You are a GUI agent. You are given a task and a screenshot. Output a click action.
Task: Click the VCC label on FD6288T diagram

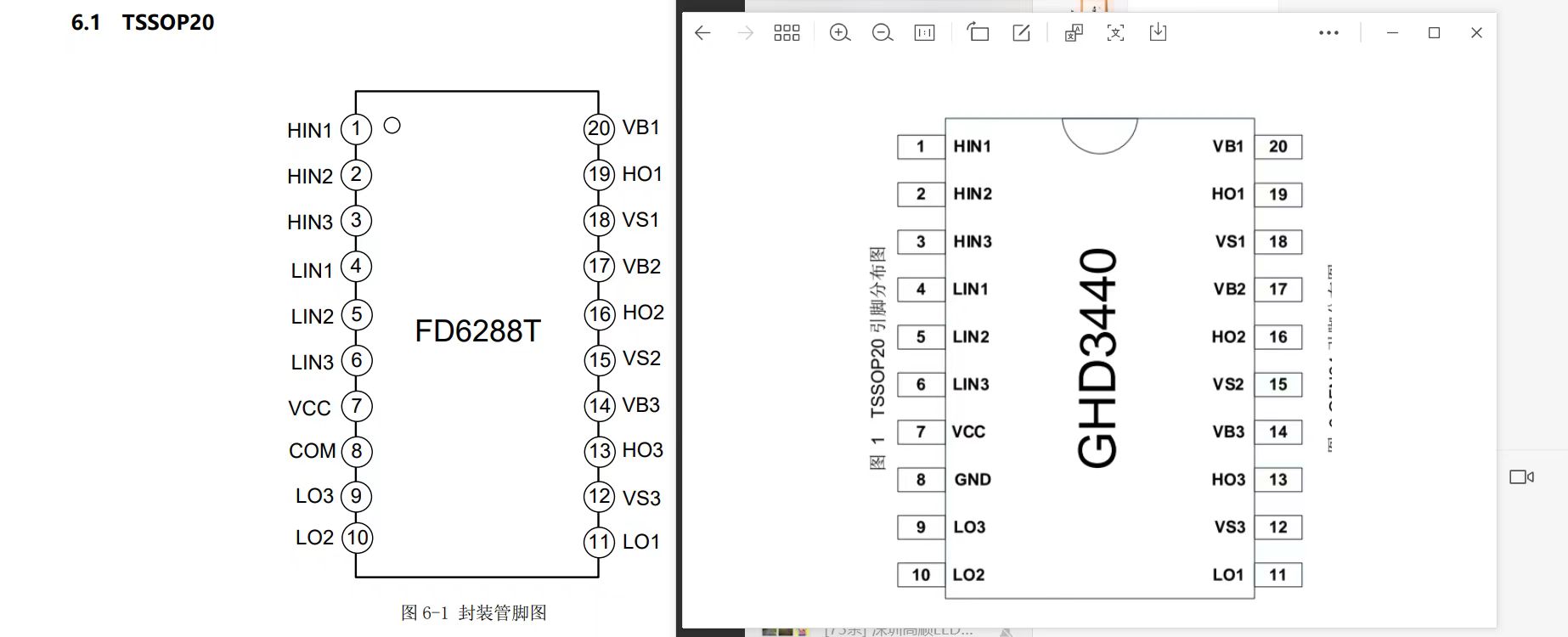click(x=309, y=409)
